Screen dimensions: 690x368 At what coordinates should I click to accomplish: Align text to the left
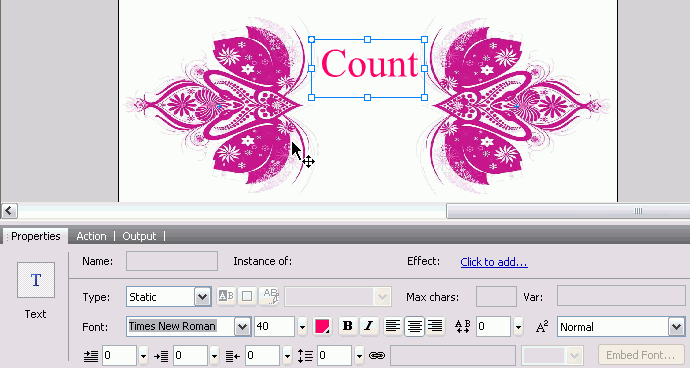(x=393, y=326)
